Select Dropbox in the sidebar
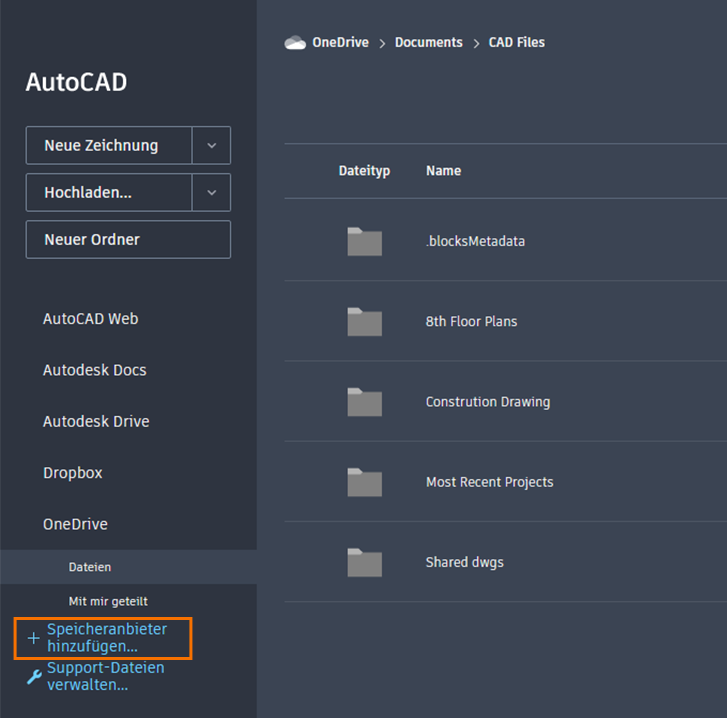This screenshot has height=718, width=727. [73, 473]
